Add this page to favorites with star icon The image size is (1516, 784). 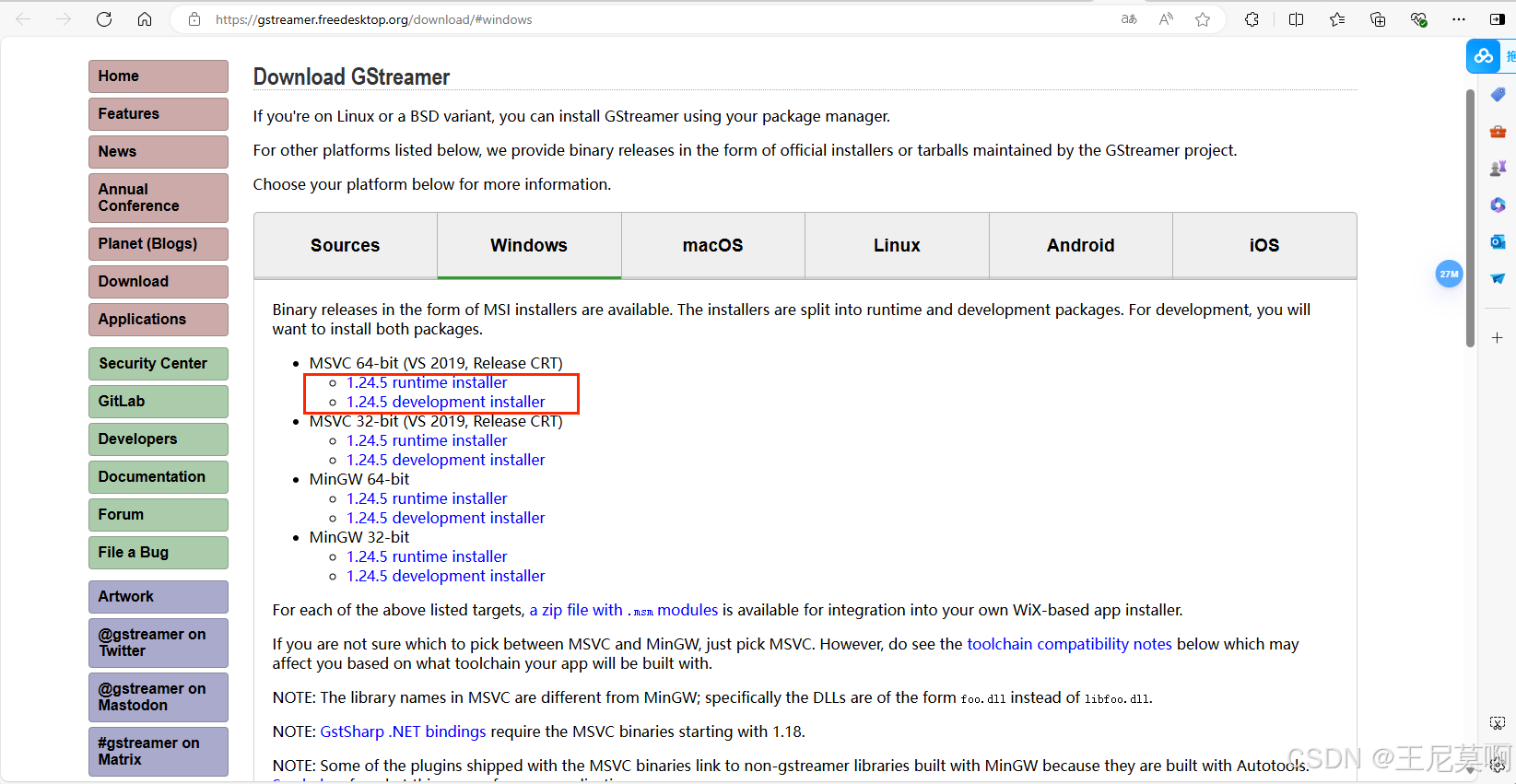click(1203, 19)
